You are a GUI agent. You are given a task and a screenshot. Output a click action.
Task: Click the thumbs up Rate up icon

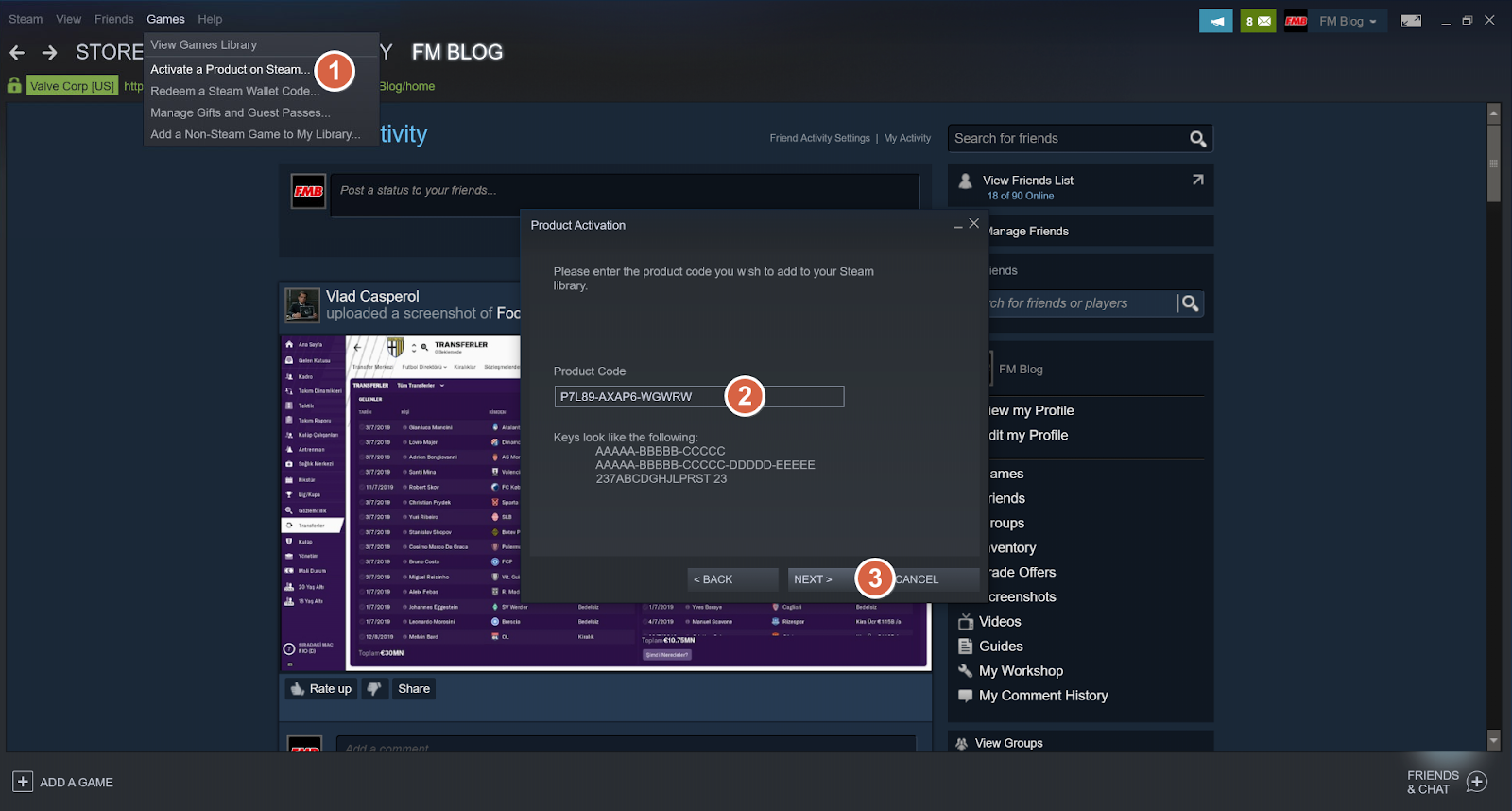pyautogui.click(x=298, y=689)
